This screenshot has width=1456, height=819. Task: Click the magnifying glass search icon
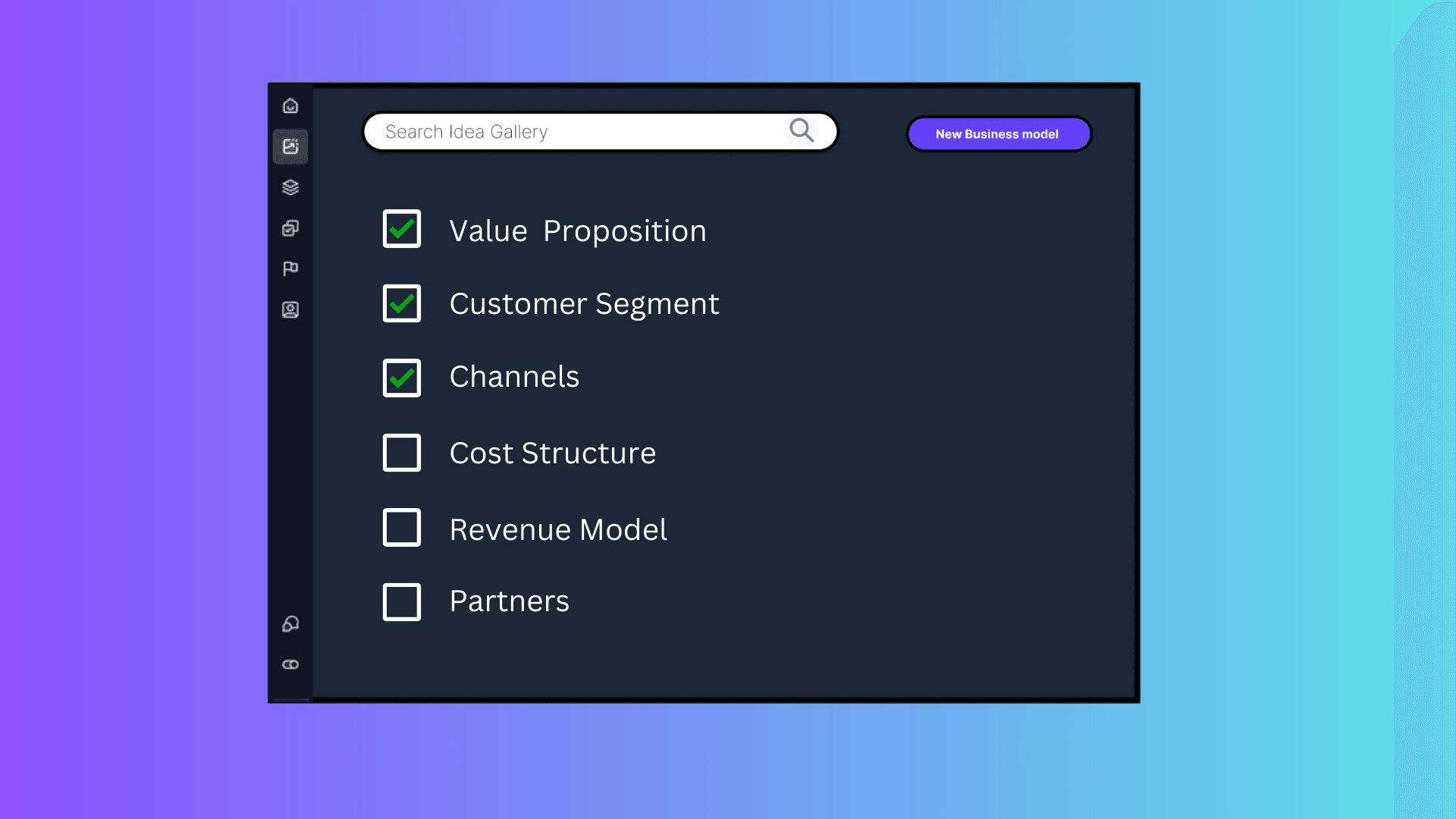(x=802, y=130)
